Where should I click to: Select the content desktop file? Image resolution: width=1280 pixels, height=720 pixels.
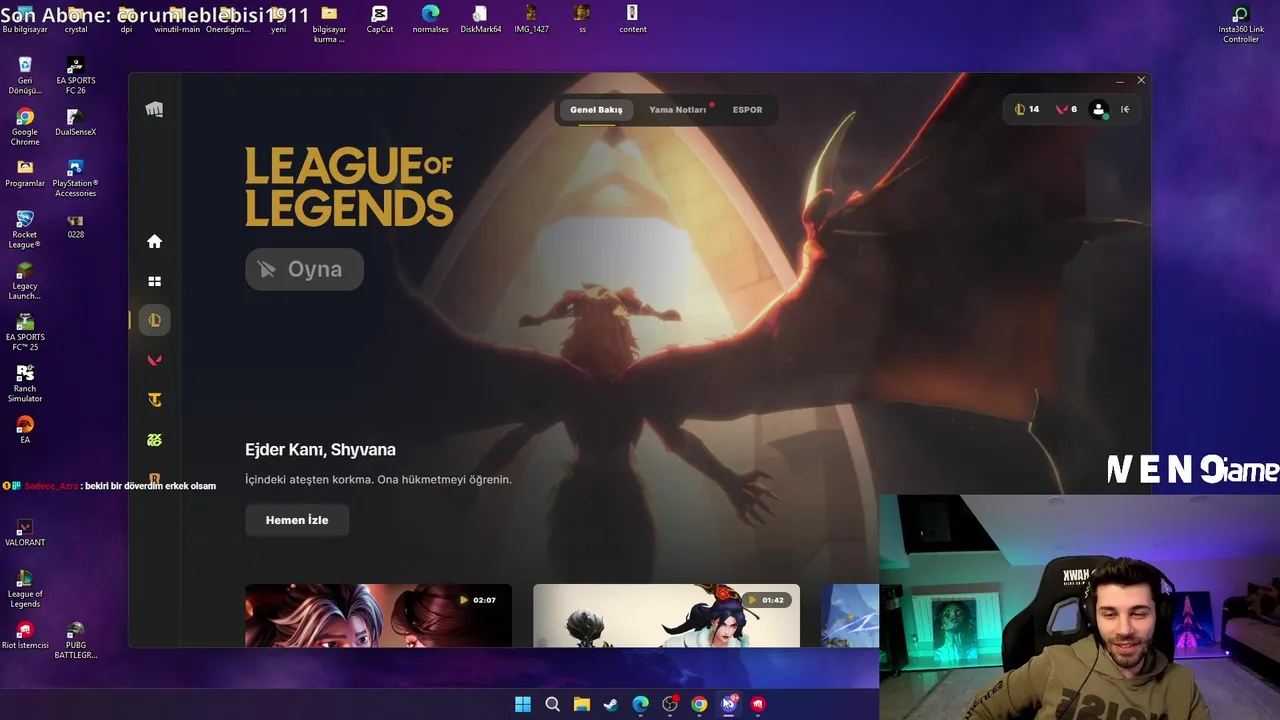[633, 19]
